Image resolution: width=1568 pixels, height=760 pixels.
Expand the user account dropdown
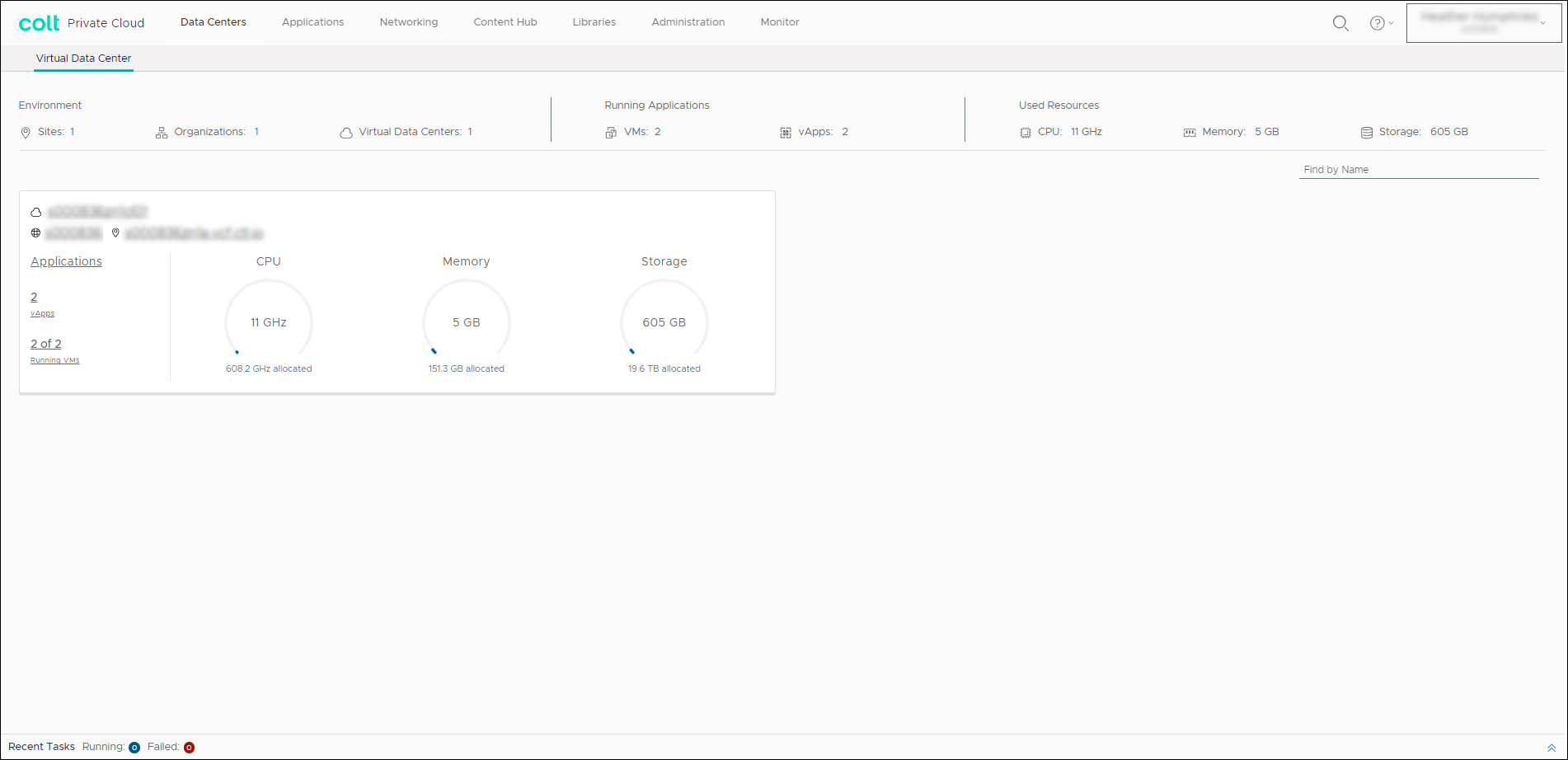(1484, 22)
